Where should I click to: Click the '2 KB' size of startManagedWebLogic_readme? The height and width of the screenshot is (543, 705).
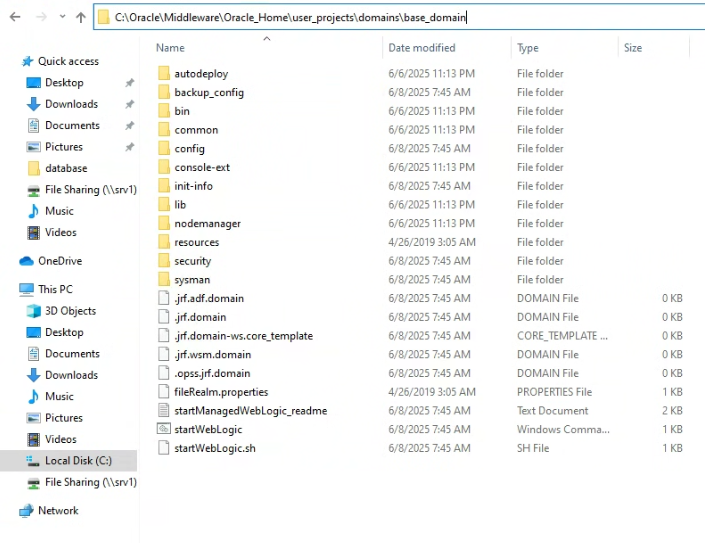(672, 410)
